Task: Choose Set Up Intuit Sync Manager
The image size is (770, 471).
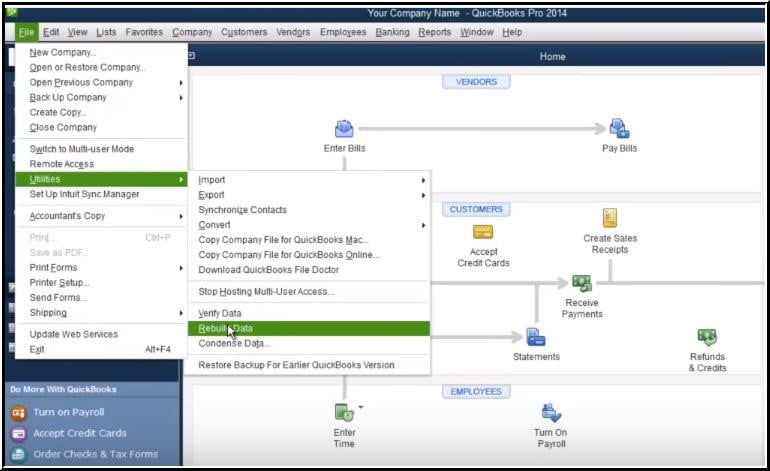Action: point(101,194)
